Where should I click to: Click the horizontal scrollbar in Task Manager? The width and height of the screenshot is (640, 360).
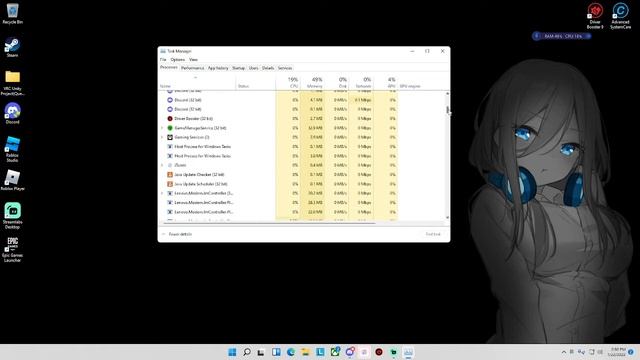pyautogui.click(x=269, y=223)
